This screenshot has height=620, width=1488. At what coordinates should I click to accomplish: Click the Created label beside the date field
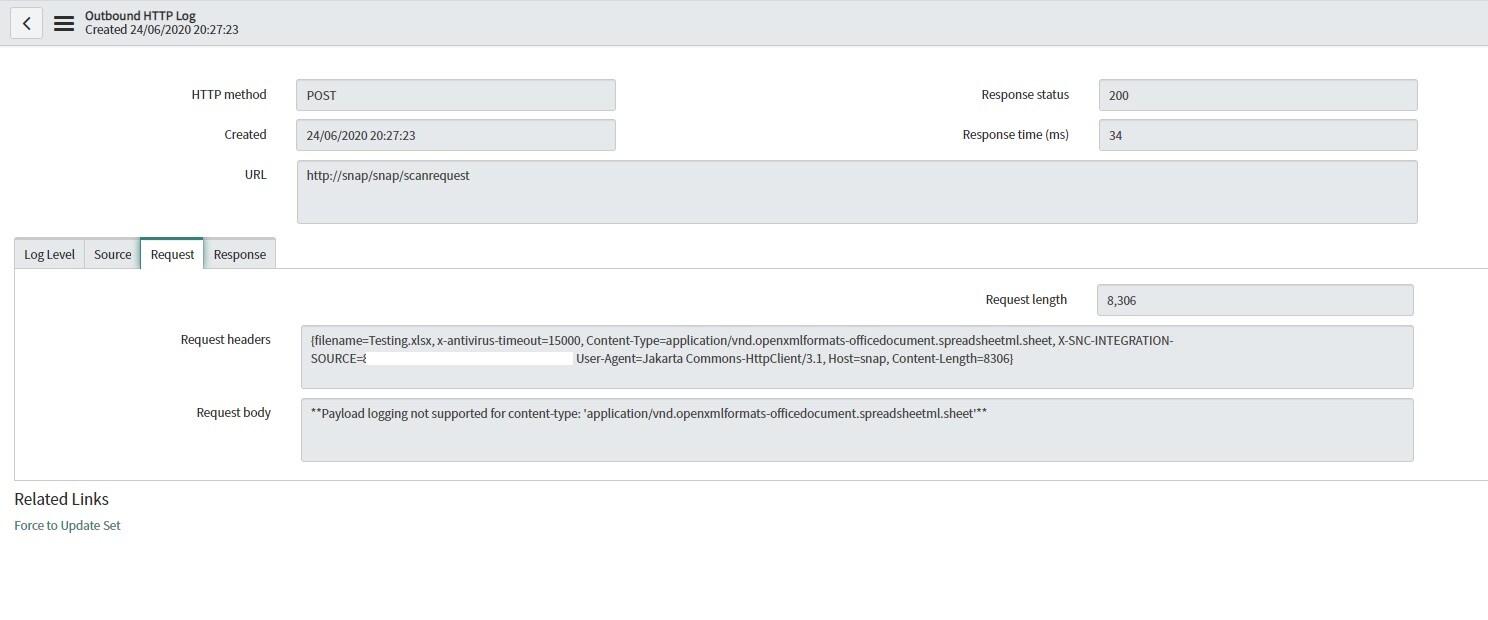click(245, 135)
